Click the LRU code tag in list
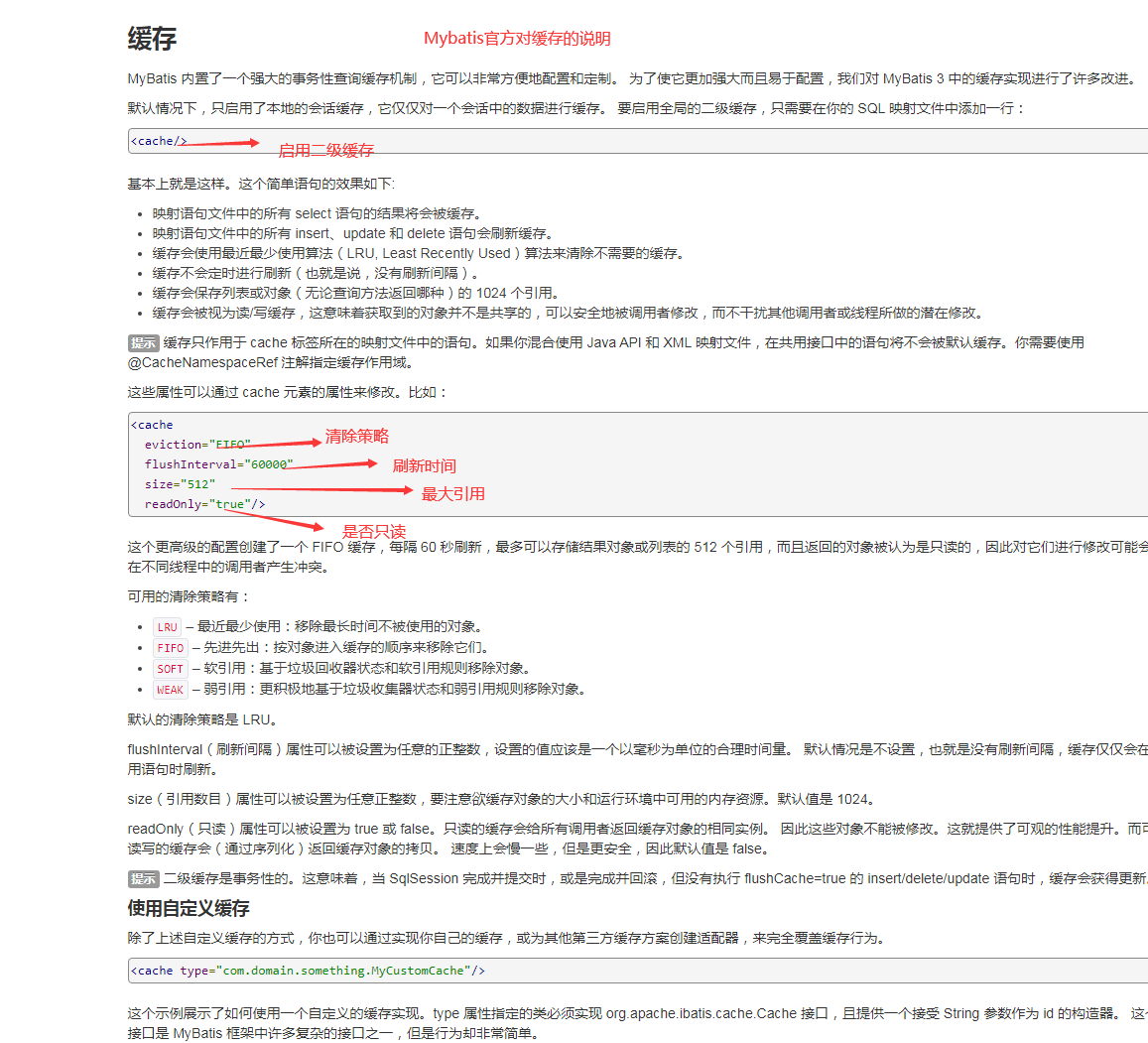1148x1043 pixels. click(x=167, y=627)
